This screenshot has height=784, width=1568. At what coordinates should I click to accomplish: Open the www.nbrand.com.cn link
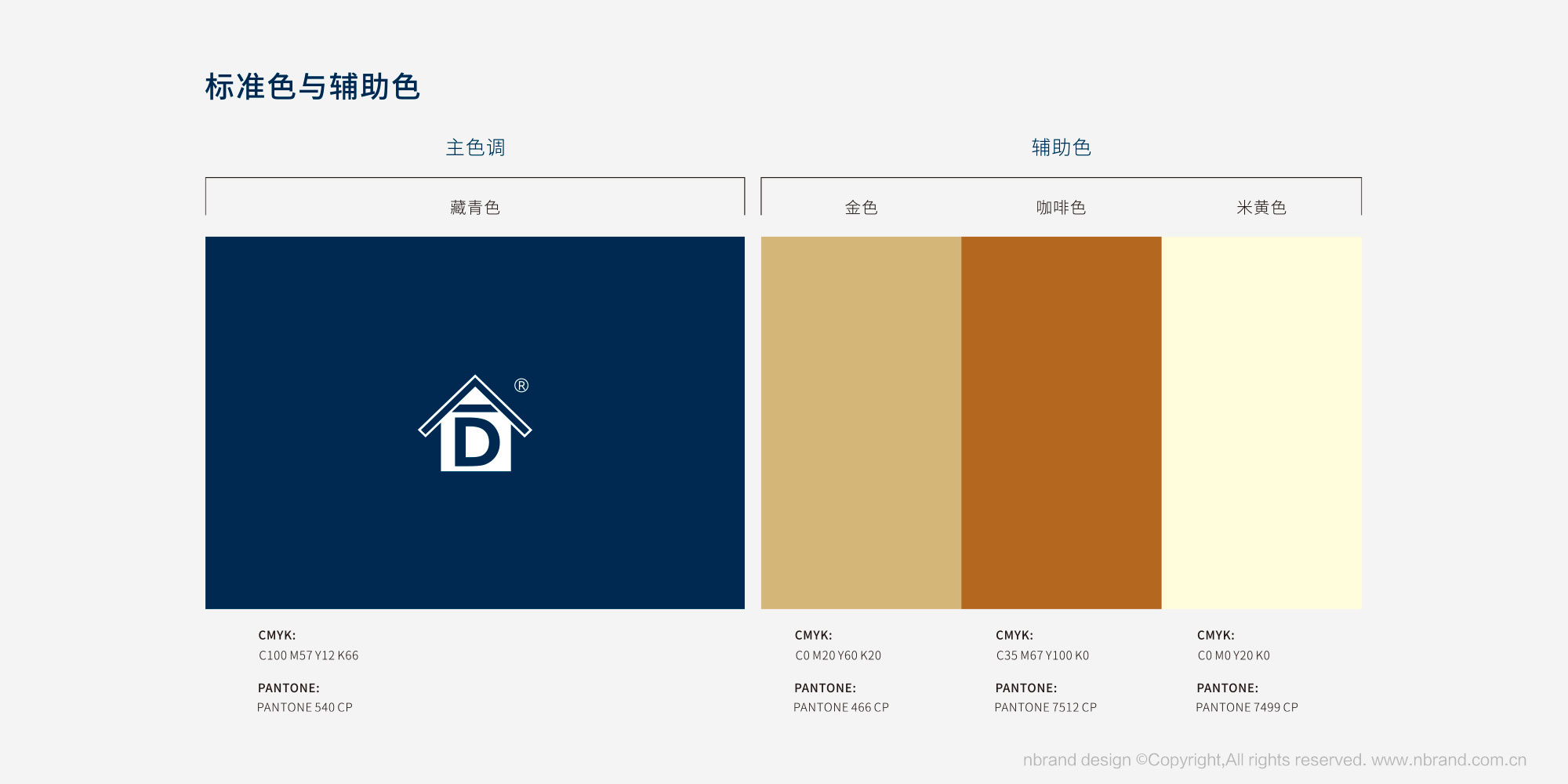pyautogui.click(x=1449, y=760)
